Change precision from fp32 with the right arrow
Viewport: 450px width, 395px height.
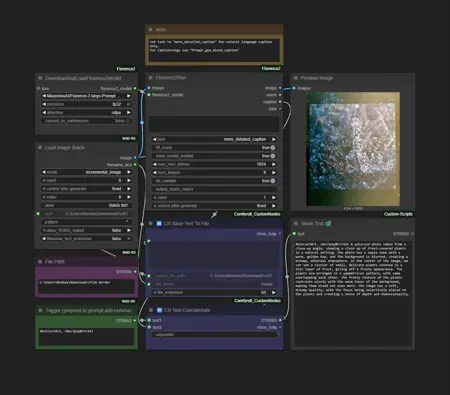click(x=129, y=104)
